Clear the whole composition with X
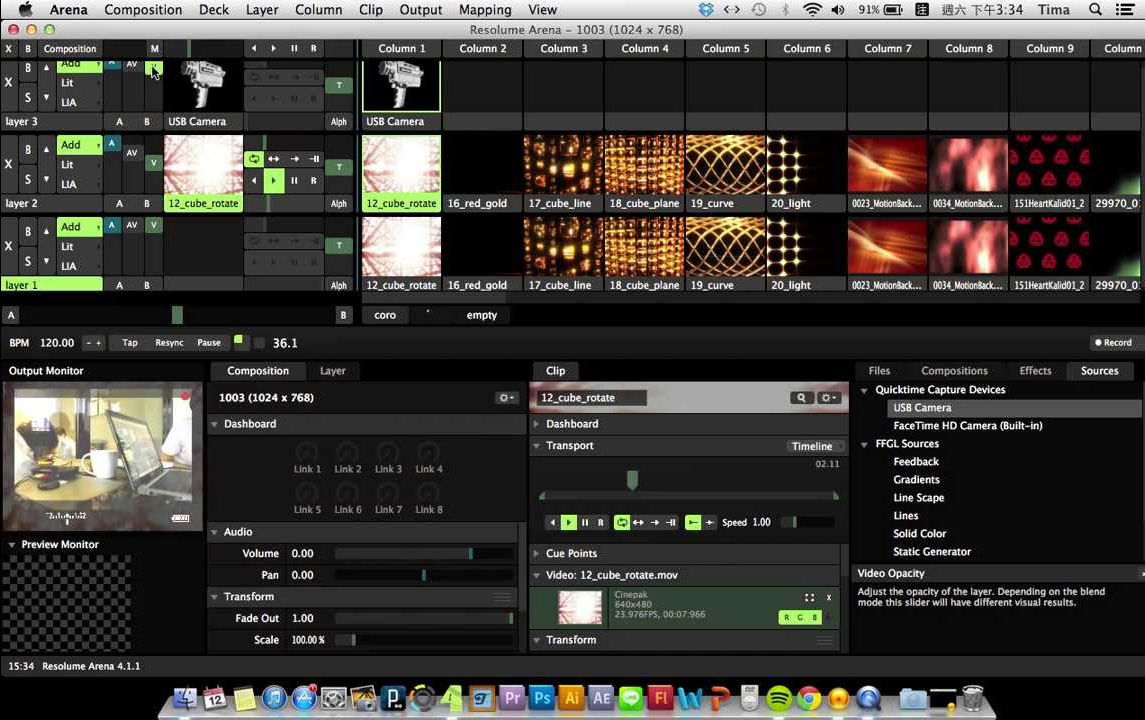Image resolution: width=1145 pixels, height=720 pixels. tap(9, 49)
